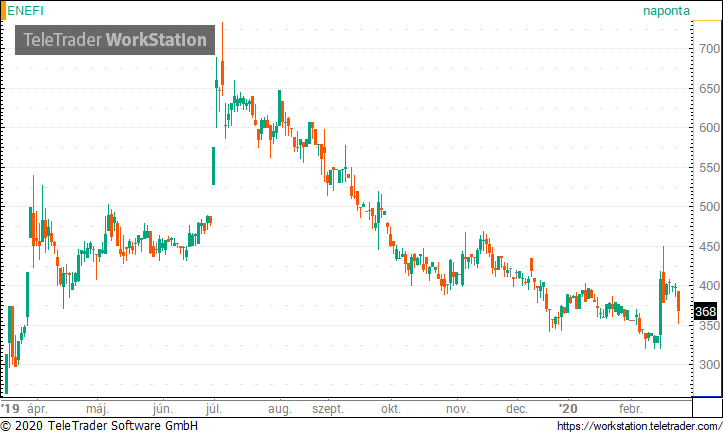Click the nov. month label
The height and width of the screenshot is (435, 723).
[457, 409]
